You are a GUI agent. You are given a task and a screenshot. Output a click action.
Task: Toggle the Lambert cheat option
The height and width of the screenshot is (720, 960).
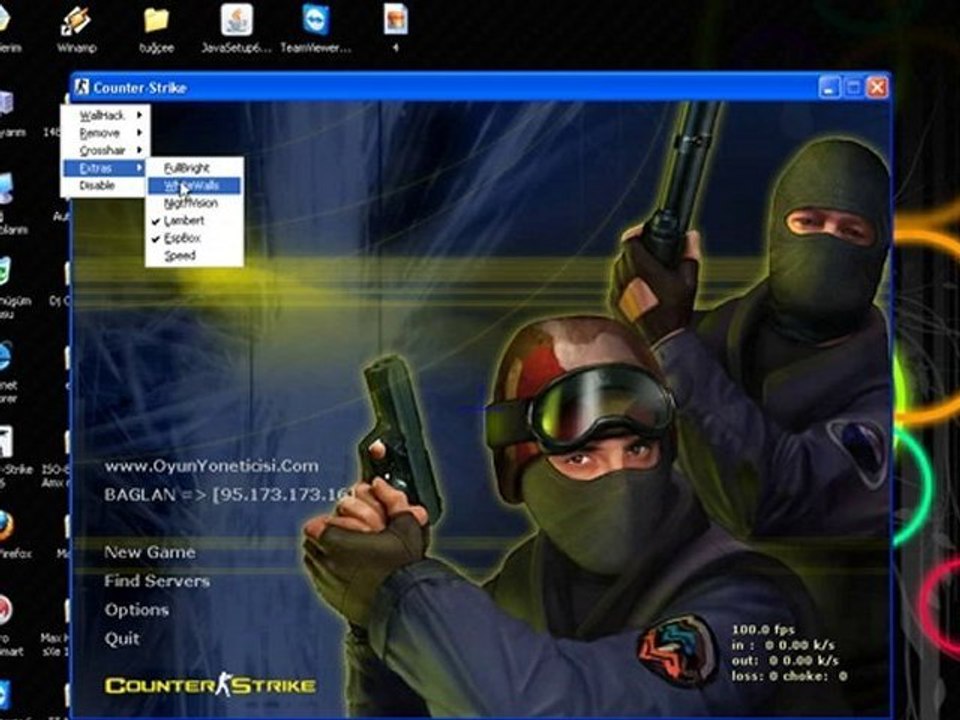tap(195, 220)
